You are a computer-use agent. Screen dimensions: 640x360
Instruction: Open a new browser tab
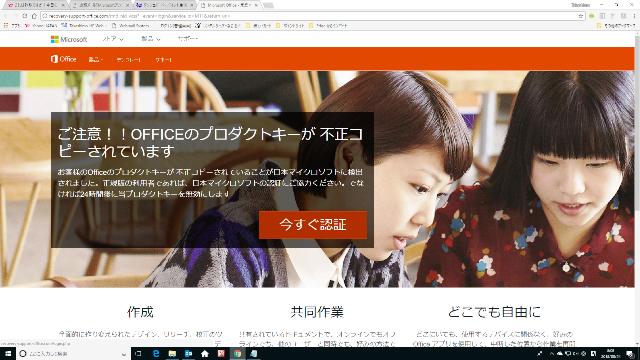(268, 5)
